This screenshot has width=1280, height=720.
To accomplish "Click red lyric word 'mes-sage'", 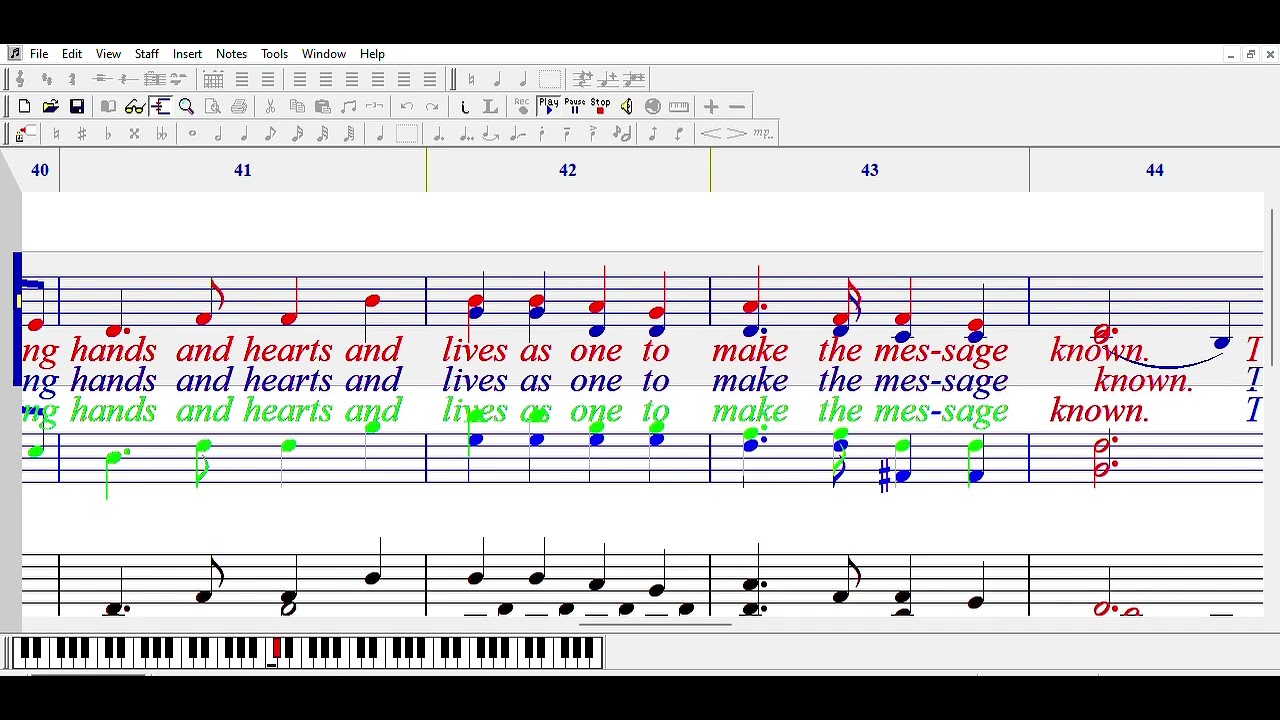I will click(x=941, y=350).
